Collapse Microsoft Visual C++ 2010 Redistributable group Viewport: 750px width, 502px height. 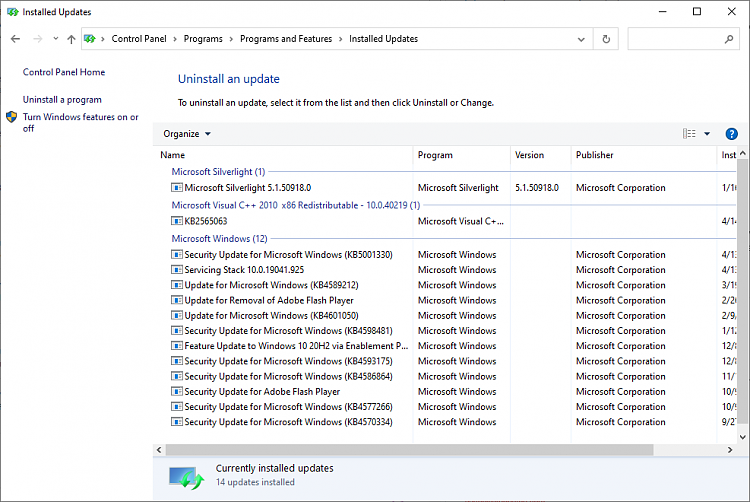coord(296,205)
